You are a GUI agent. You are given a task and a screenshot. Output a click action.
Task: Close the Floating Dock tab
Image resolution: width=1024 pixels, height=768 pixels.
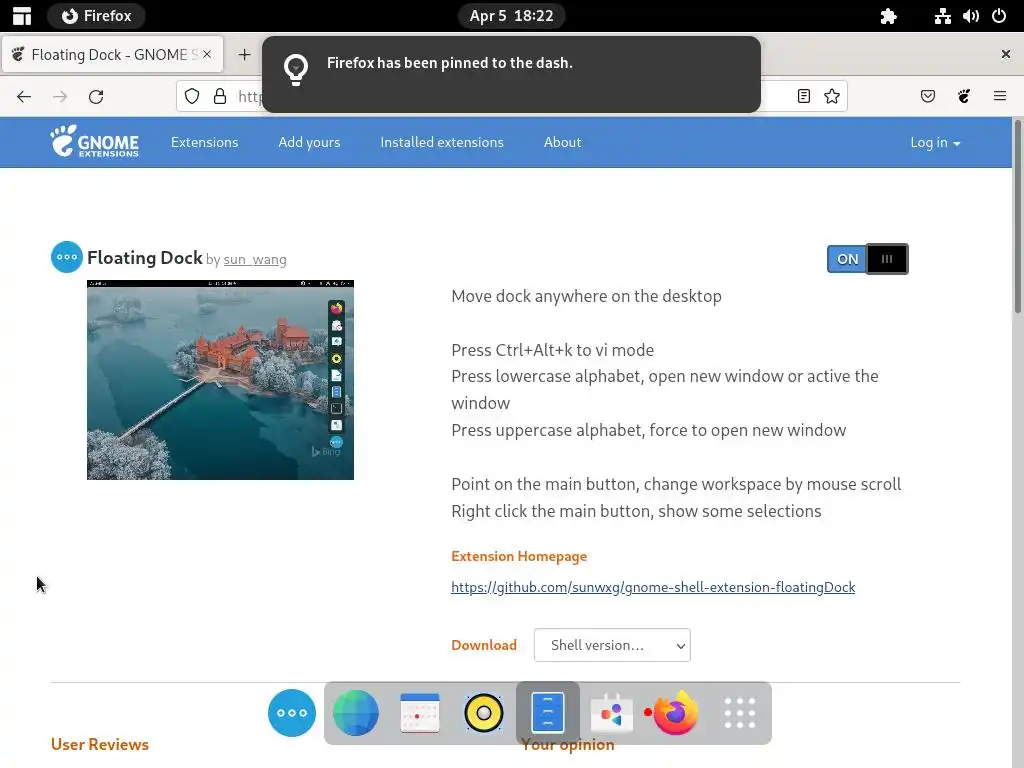point(207,54)
